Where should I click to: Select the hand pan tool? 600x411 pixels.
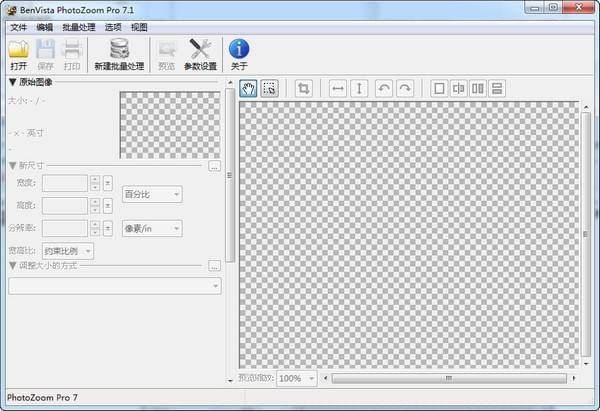click(x=249, y=89)
